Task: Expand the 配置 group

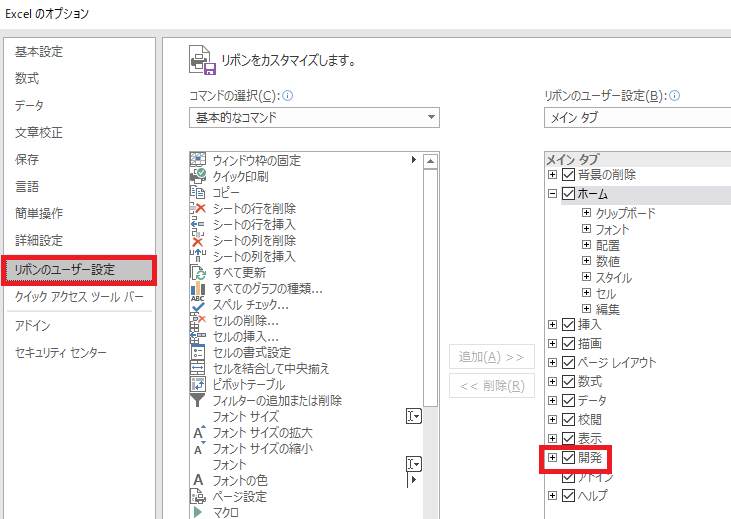Action: (586, 244)
